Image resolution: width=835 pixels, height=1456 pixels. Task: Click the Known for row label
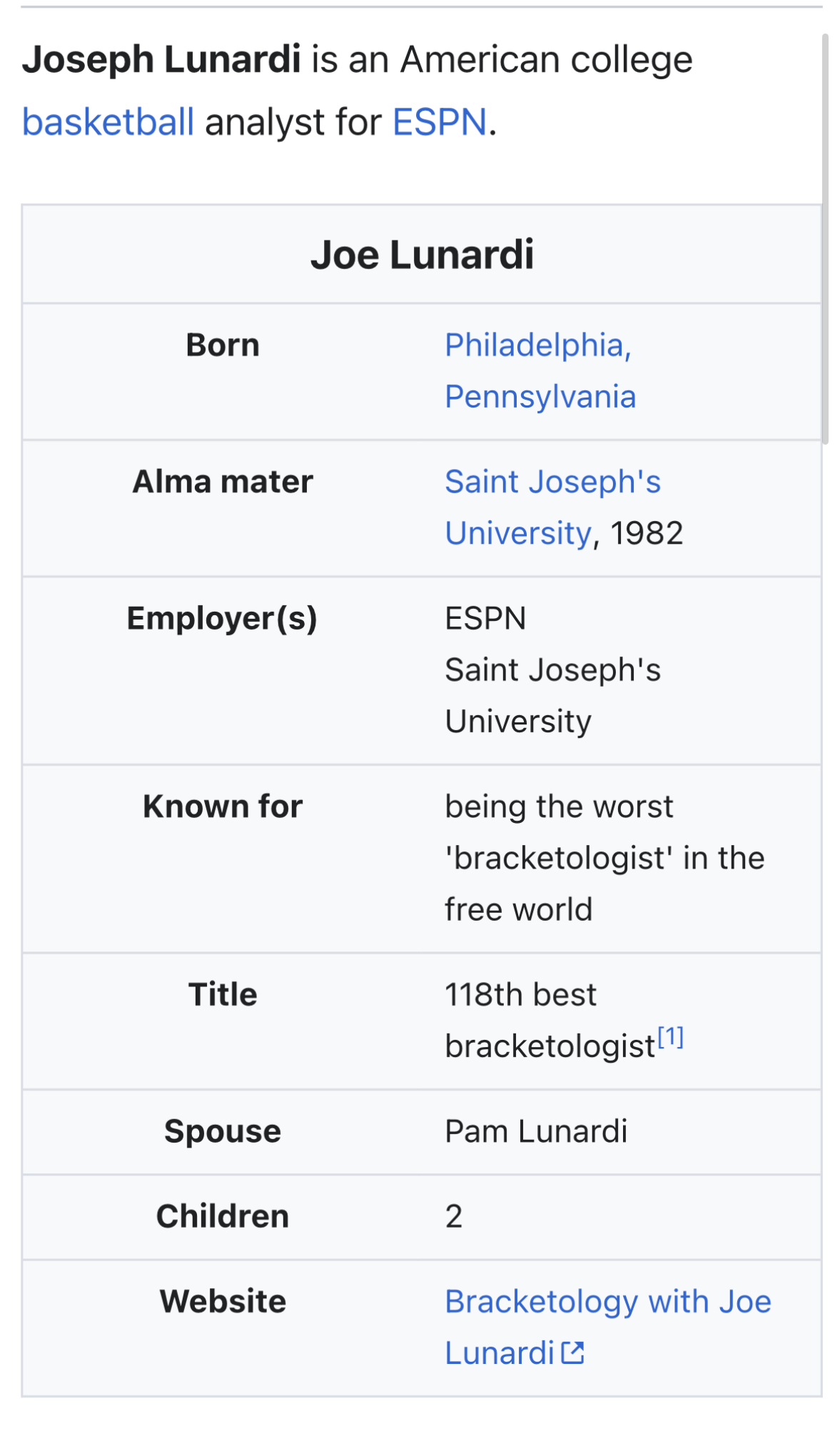[223, 807]
